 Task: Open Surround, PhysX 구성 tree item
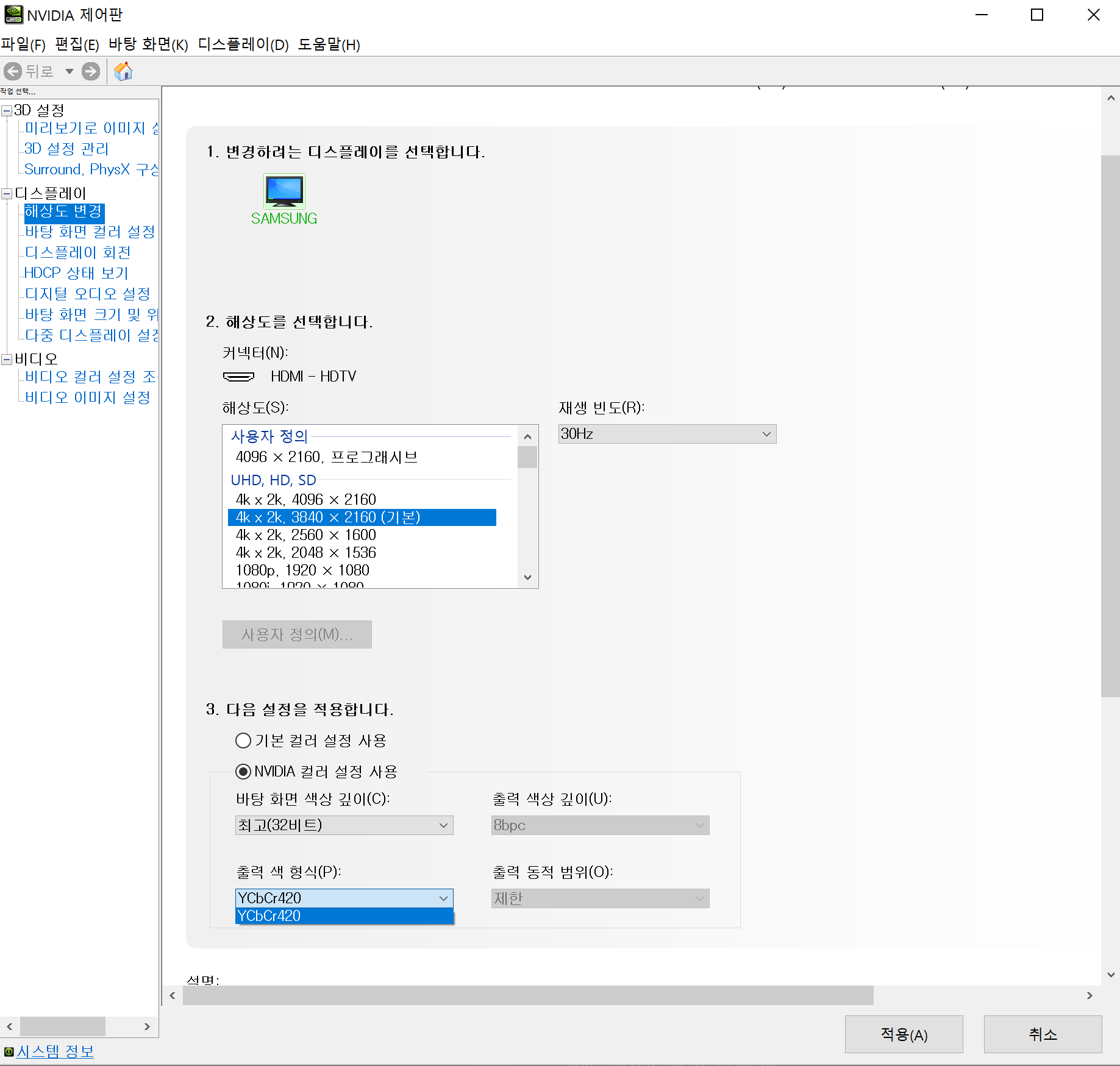[91, 169]
